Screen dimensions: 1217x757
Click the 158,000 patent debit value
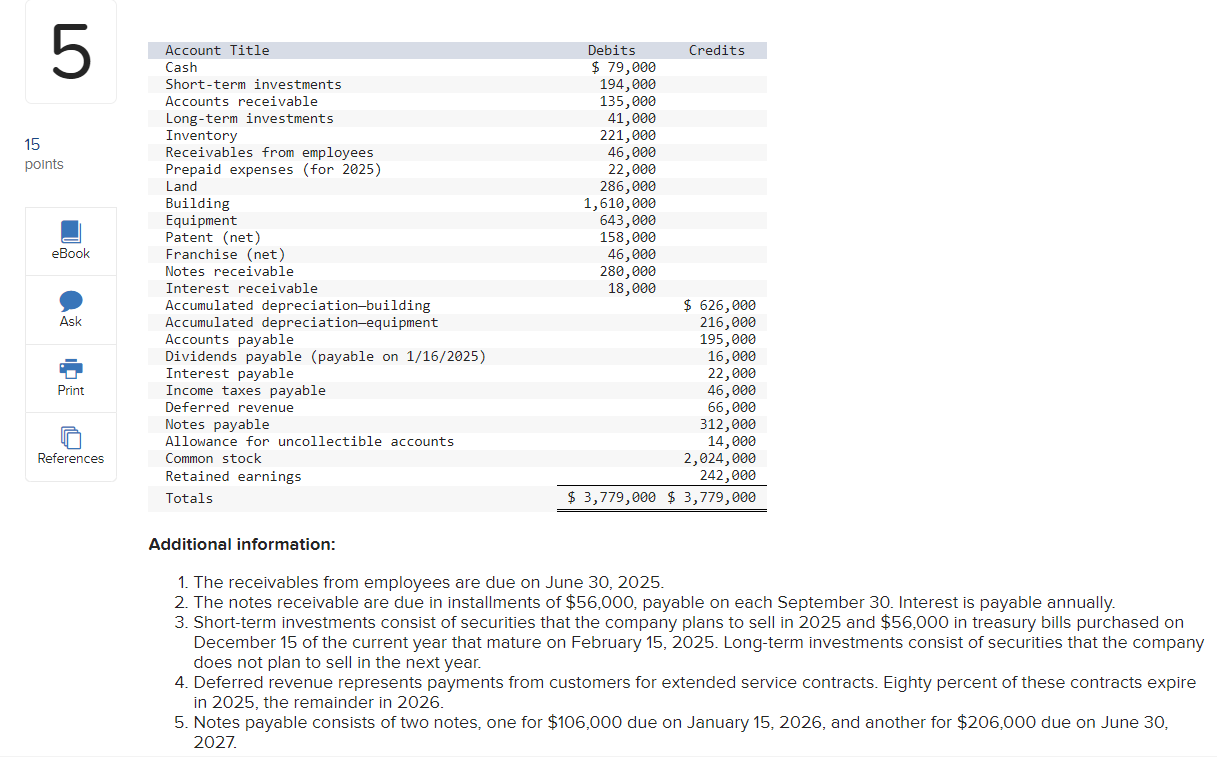(x=628, y=237)
